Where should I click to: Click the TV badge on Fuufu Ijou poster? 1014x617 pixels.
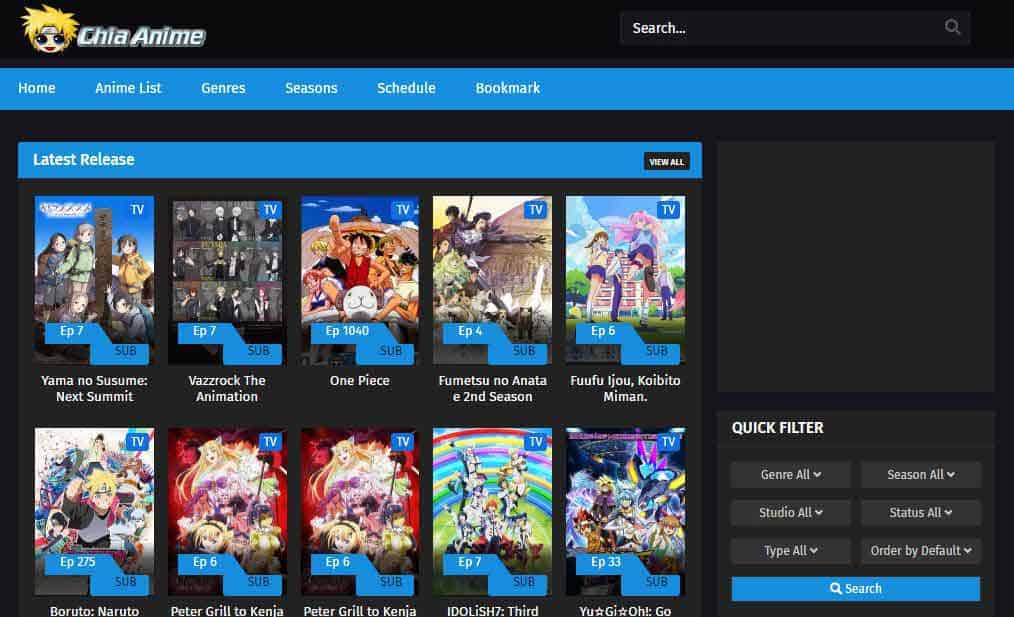[669, 210]
